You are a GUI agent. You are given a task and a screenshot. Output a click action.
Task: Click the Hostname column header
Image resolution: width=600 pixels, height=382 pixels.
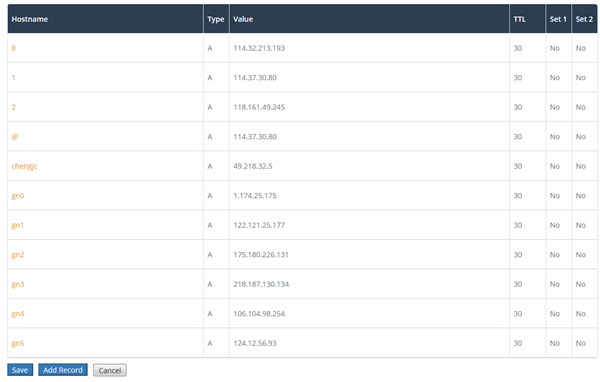click(x=30, y=19)
